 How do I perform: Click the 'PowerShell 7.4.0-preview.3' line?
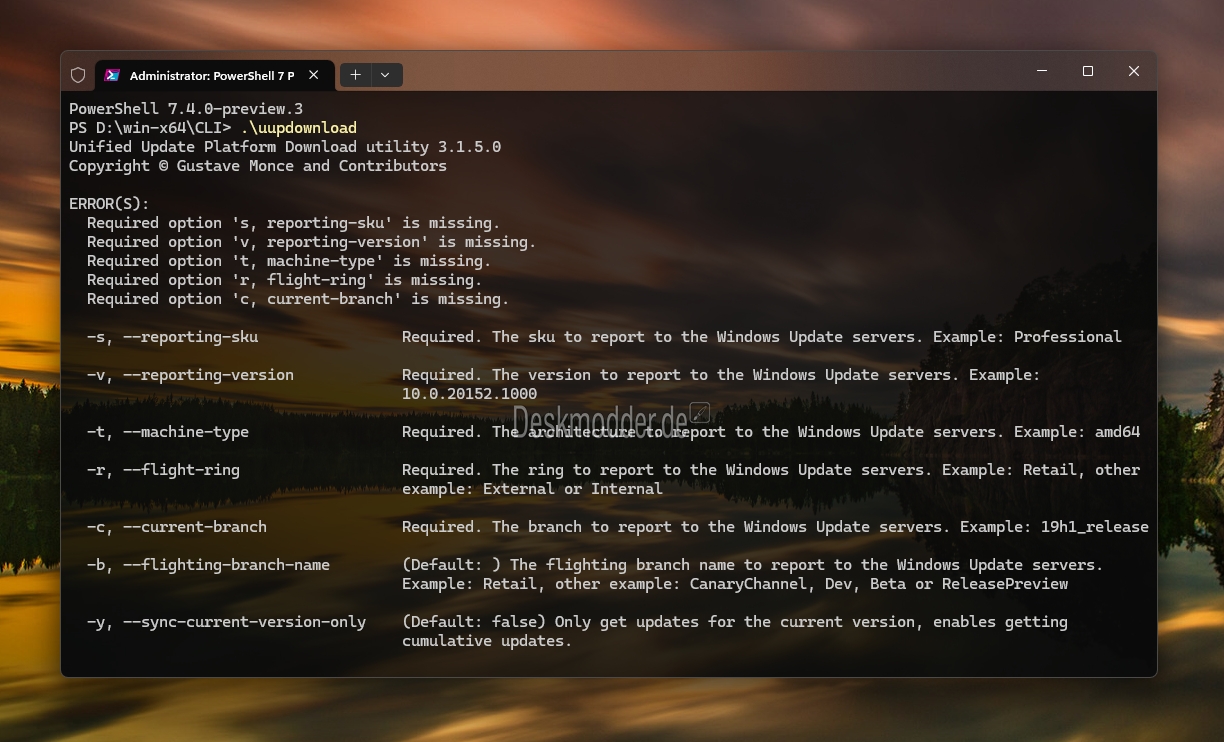point(186,109)
